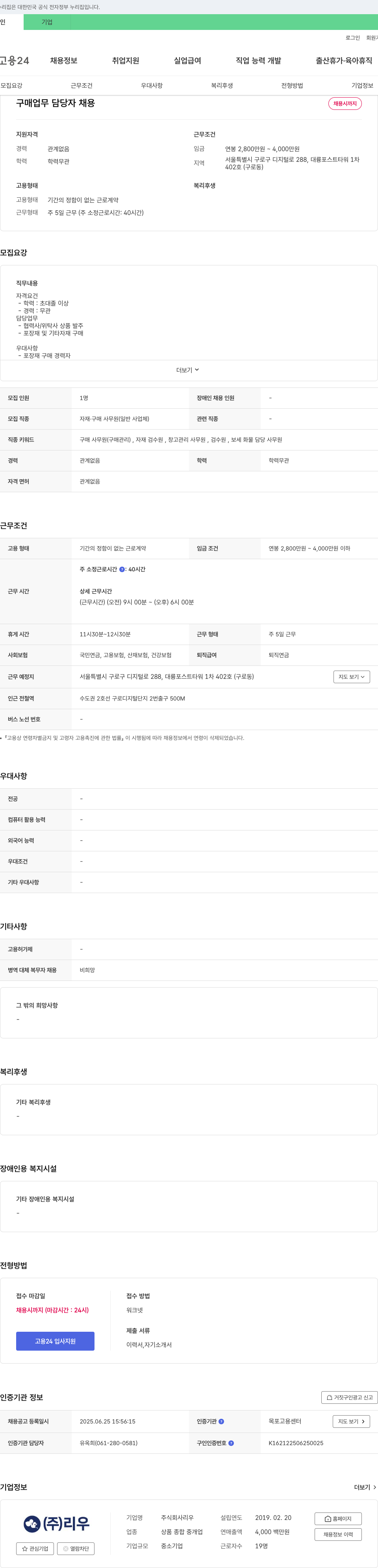The height and width of the screenshot is (1568, 378).
Task: Click the 거짓구인광고 신고 button
Action: point(349,1397)
